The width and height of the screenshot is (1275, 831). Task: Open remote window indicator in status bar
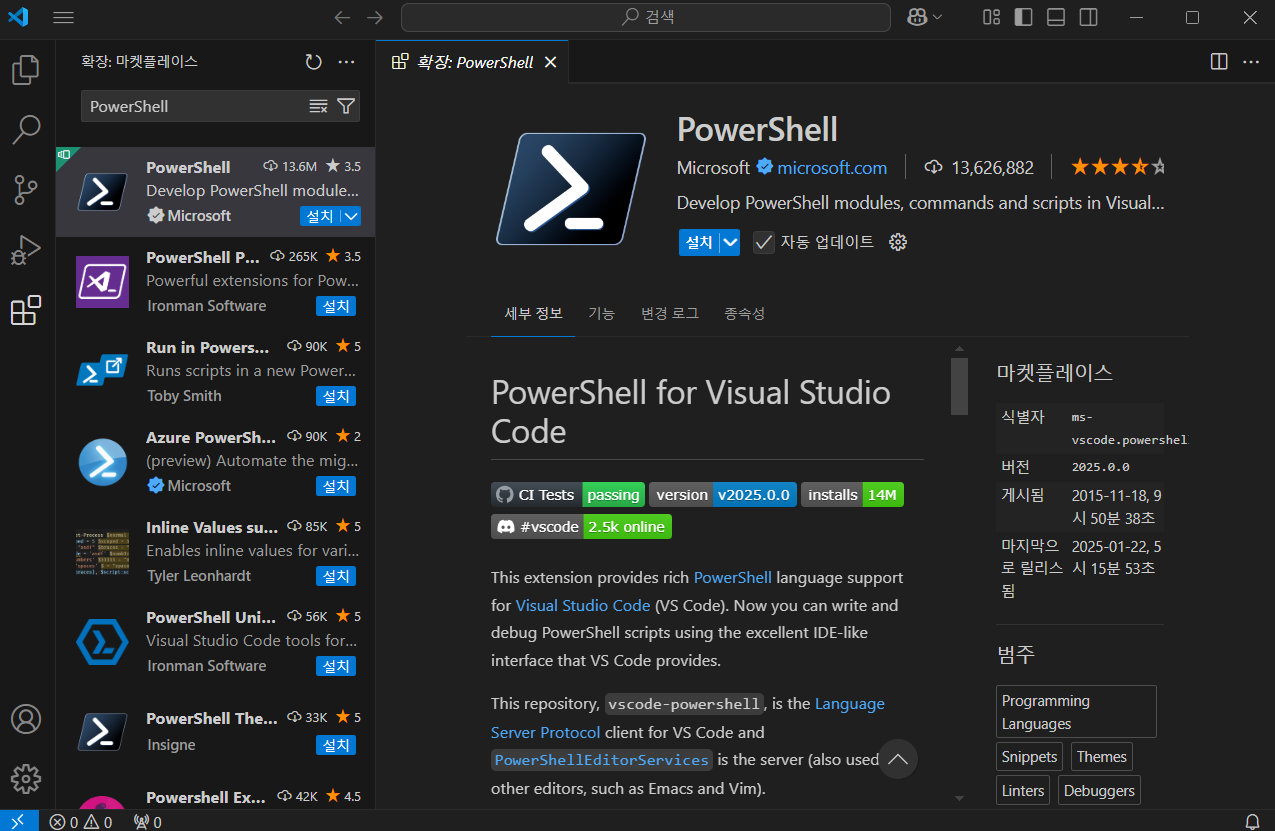[x=19, y=821]
